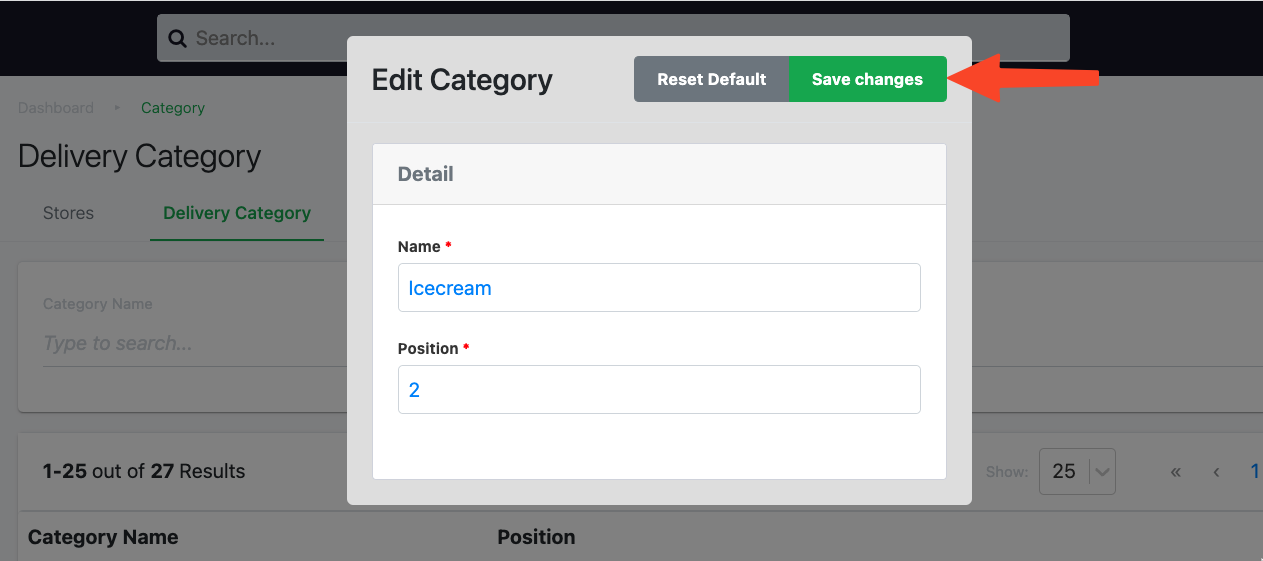Select the Delivery Category tab
Viewport: 1263px width, 561px height.
237,213
